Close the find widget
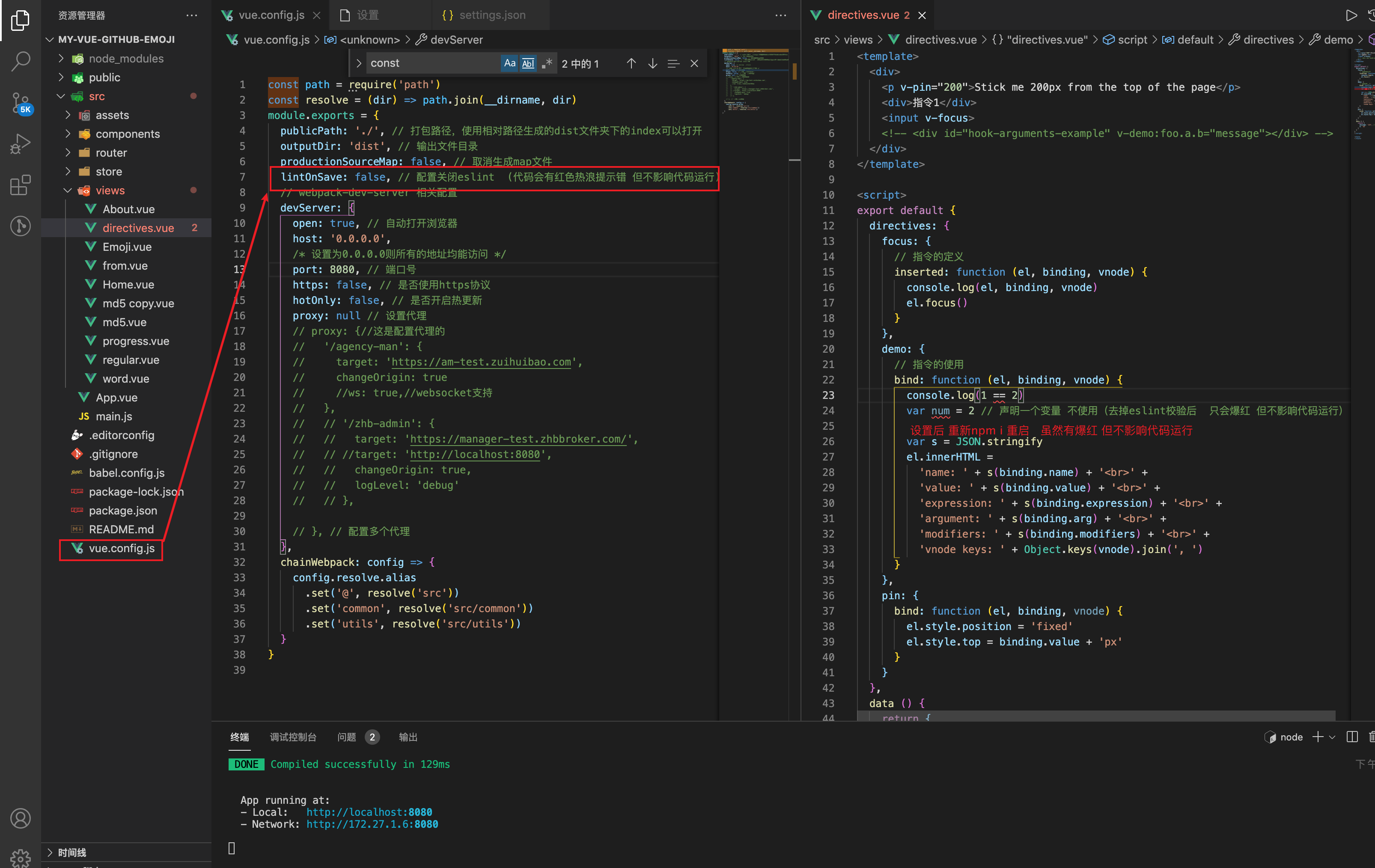The image size is (1375, 868). pyautogui.click(x=694, y=63)
